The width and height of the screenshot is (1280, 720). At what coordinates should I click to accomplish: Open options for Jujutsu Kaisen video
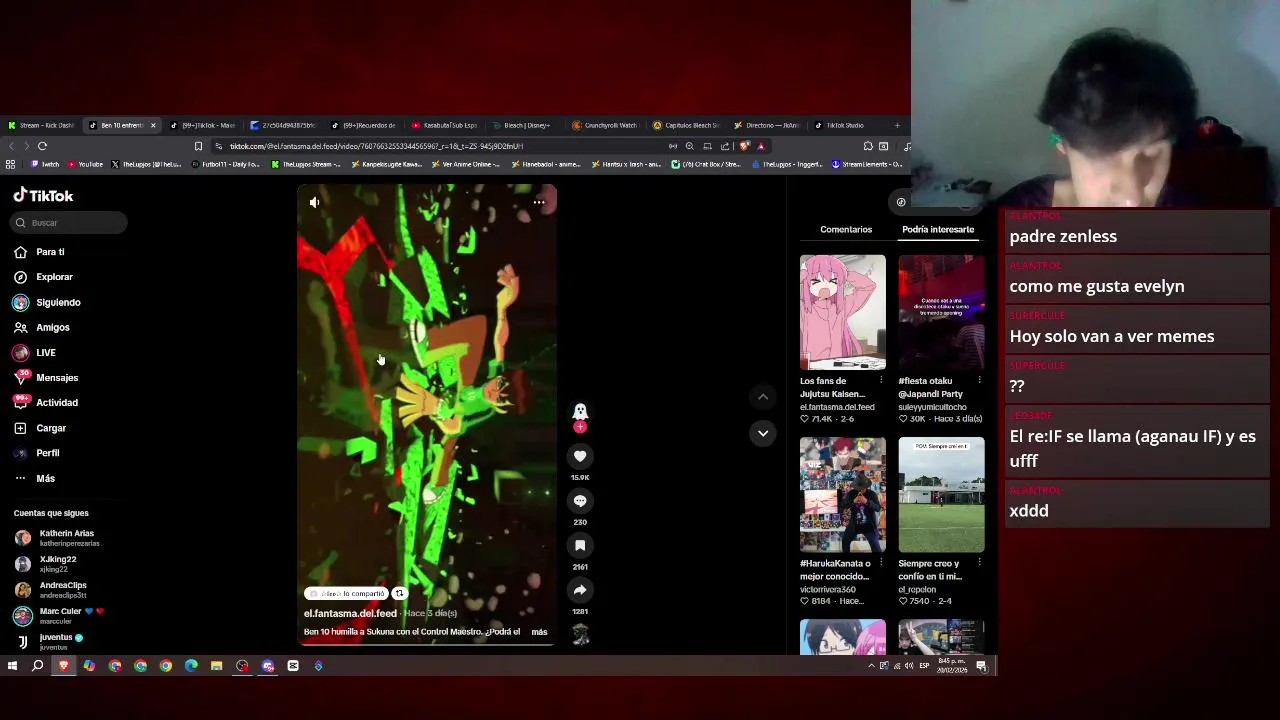click(881, 381)
